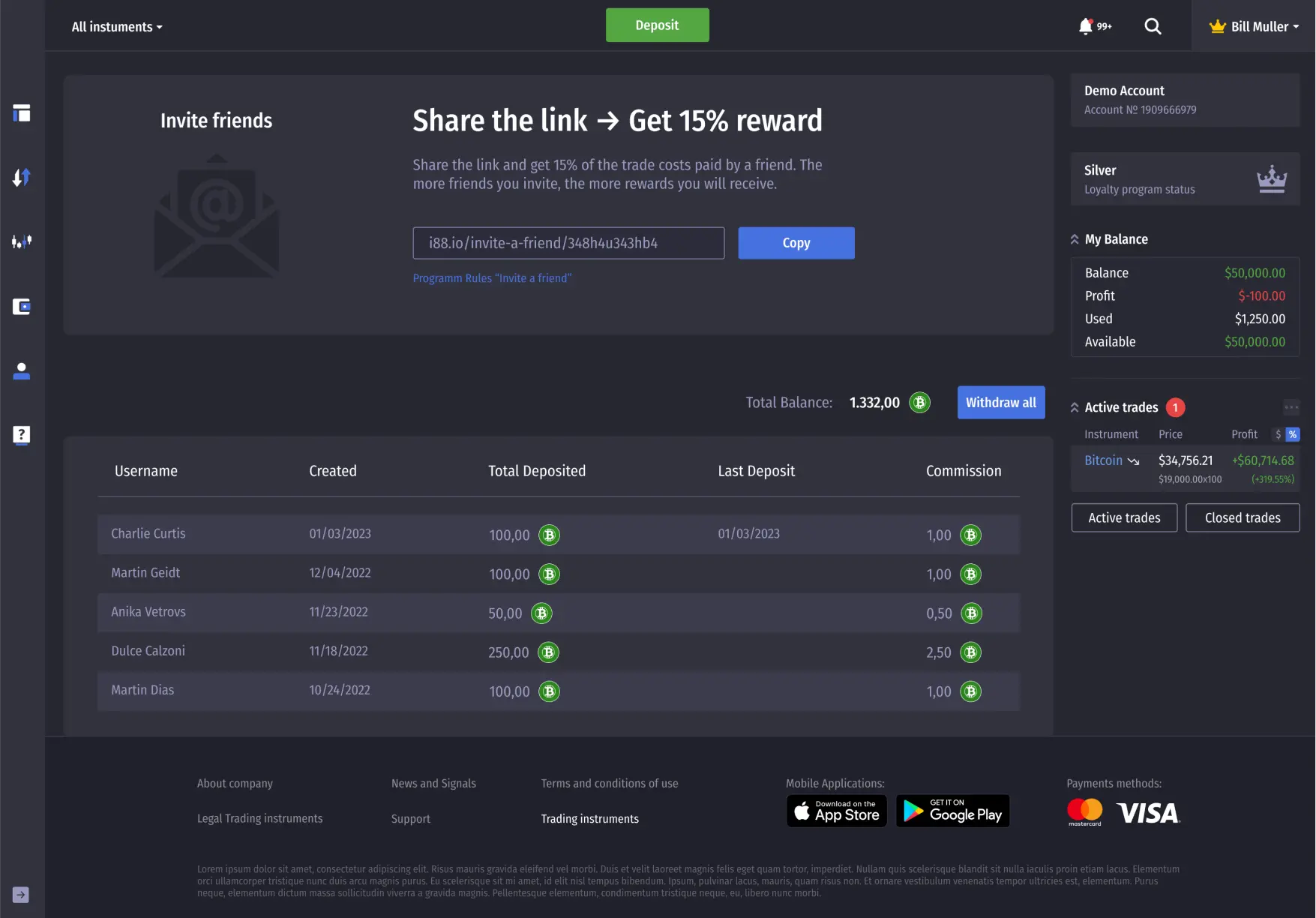
Task: Open Active trades options via three dots
Action: point(1291,406)
